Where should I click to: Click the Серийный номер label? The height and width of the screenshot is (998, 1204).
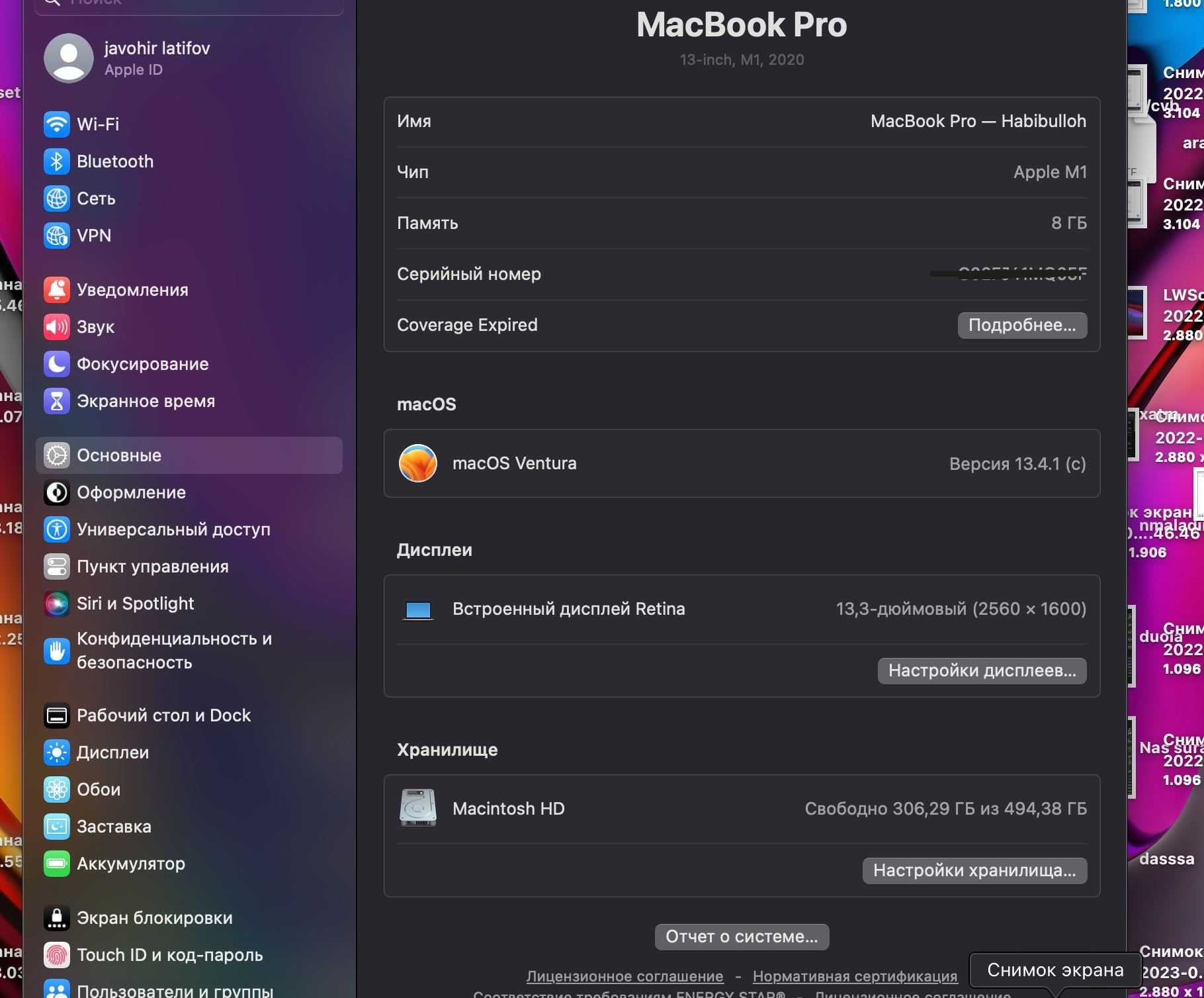point(469,274)
